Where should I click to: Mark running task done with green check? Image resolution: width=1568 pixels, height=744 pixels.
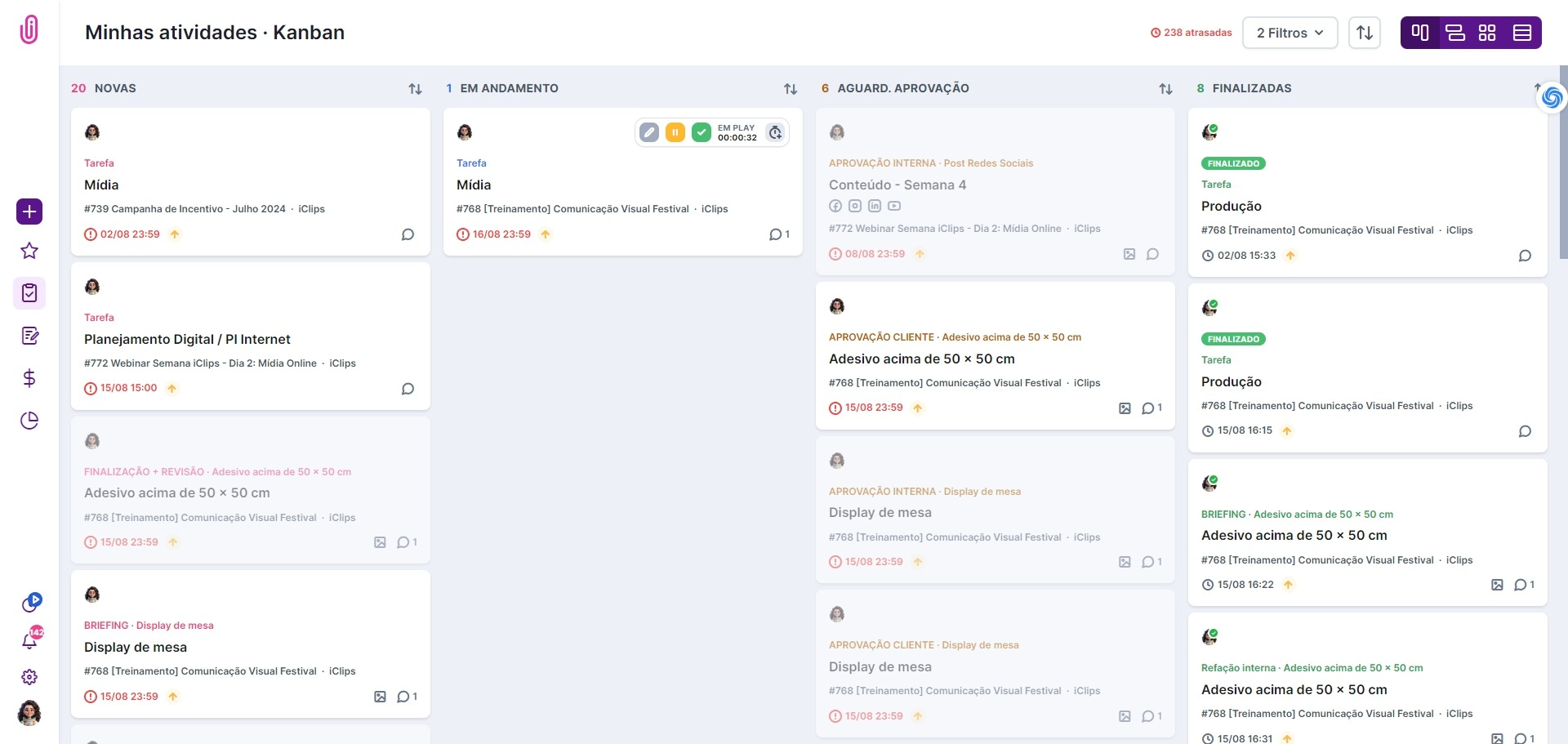tap(702, 132)
